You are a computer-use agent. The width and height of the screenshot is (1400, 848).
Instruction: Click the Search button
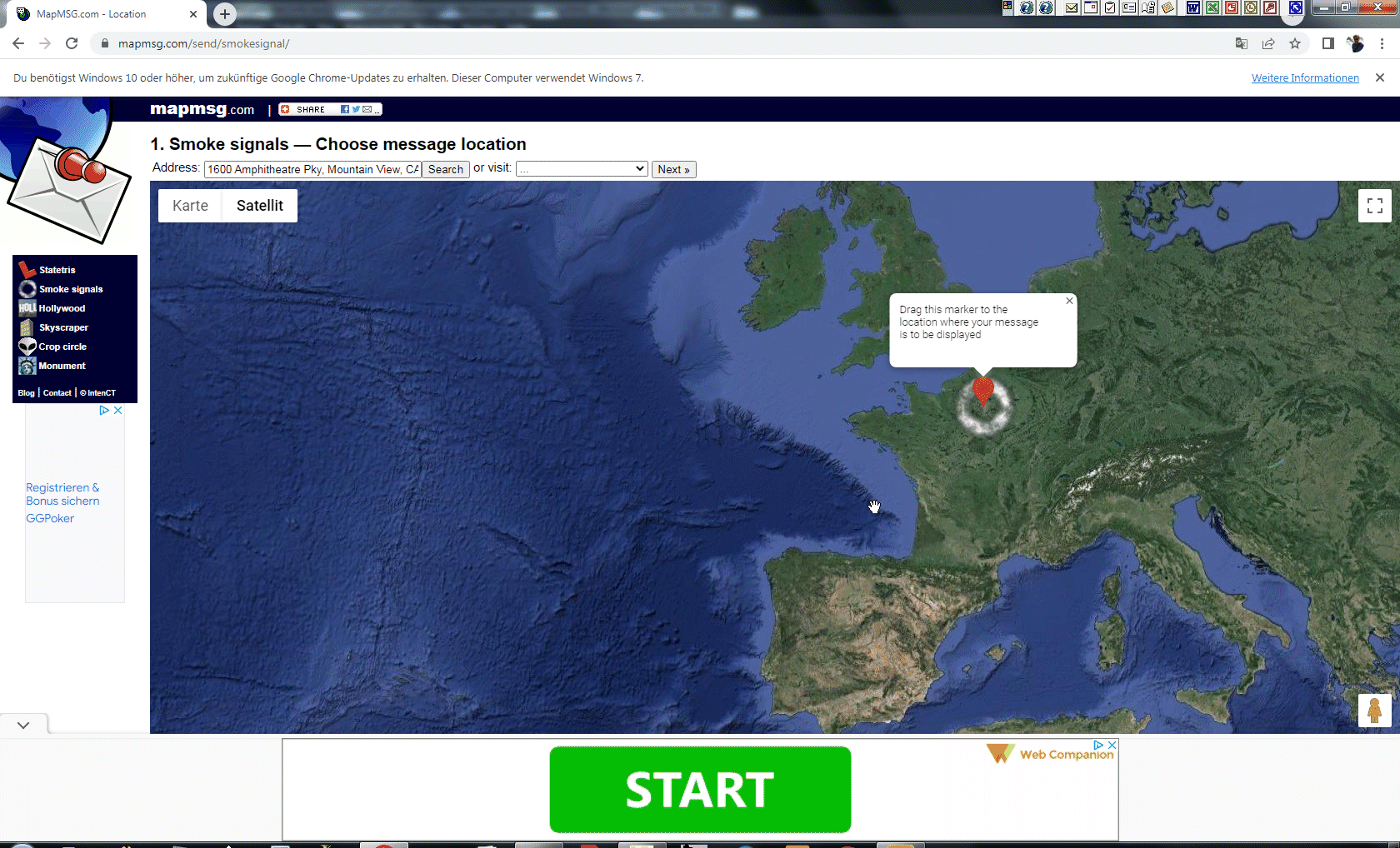click(446, 169)
